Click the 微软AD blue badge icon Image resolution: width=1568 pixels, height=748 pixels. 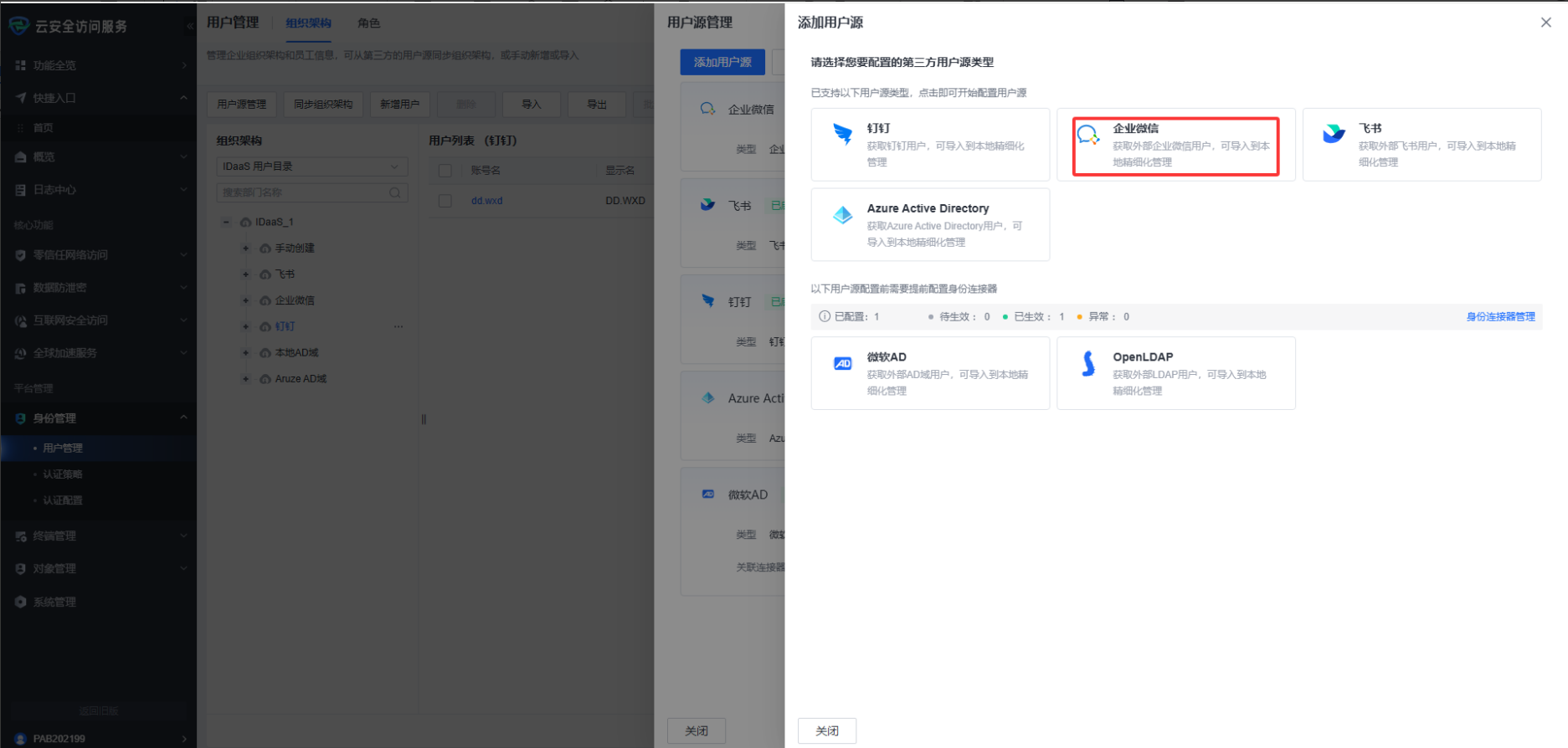pos(842,363)
